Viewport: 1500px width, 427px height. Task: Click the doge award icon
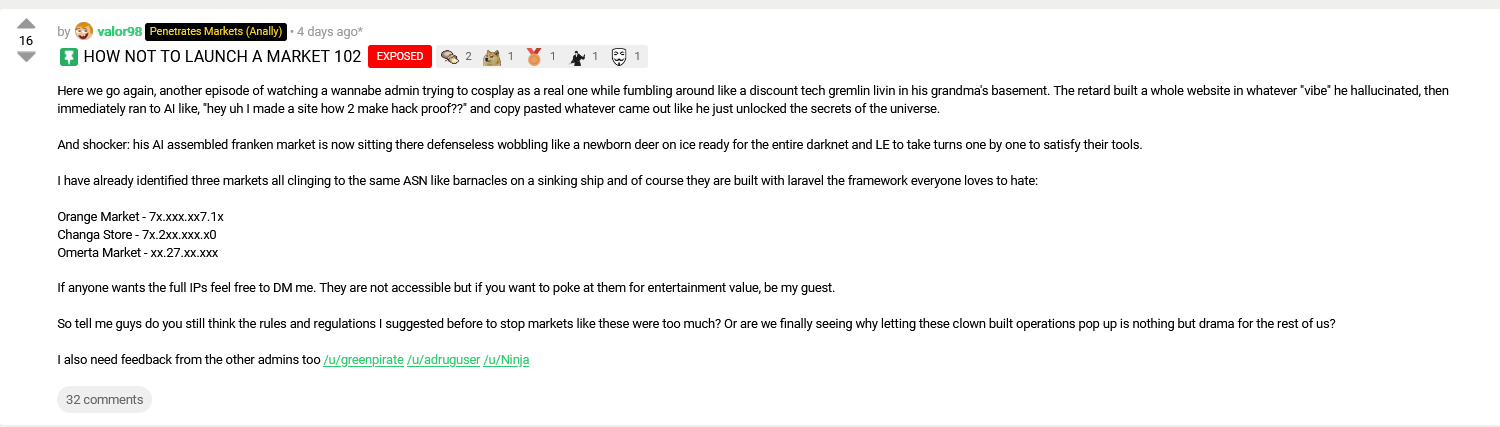492,57
